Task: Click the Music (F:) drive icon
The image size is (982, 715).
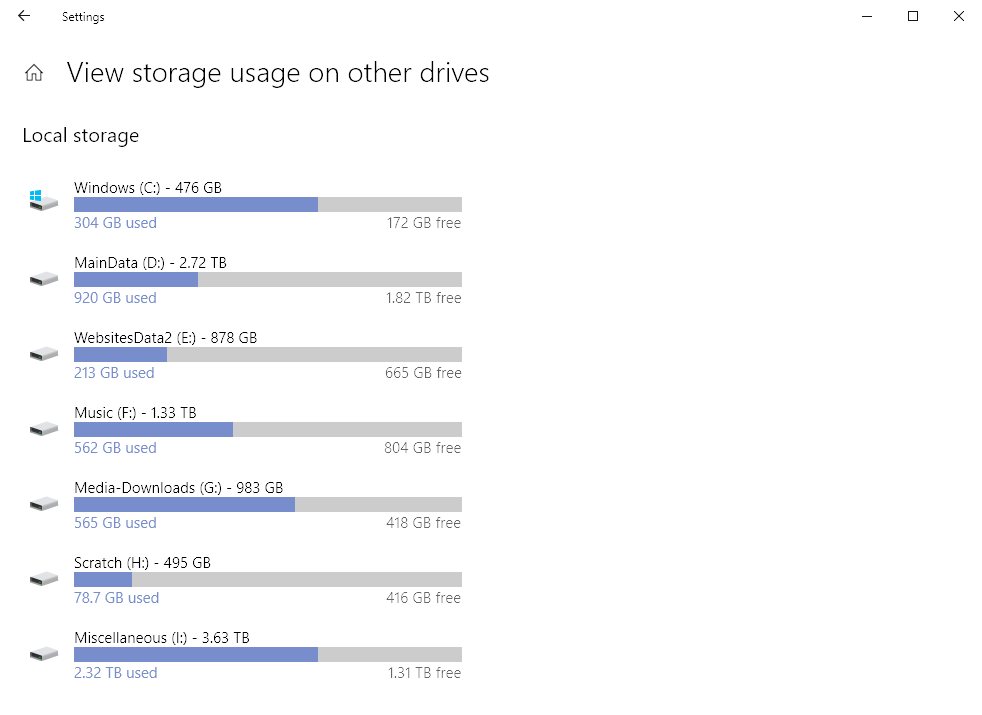Action: pyautogui.click(x=44, y=430)
